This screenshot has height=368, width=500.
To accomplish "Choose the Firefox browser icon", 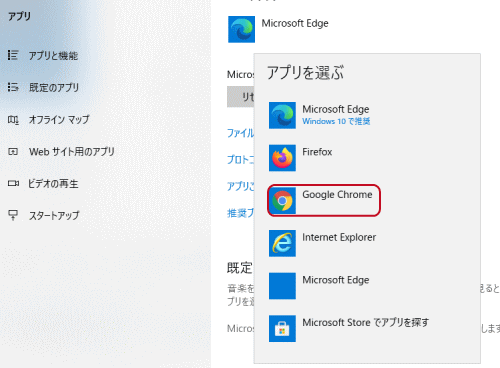I will 282,158.
